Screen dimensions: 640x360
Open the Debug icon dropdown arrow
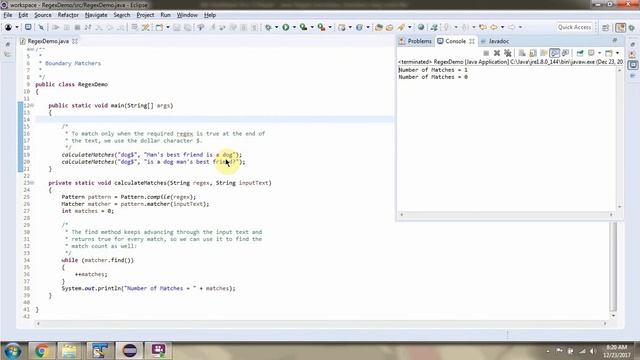tap(276, 27)
